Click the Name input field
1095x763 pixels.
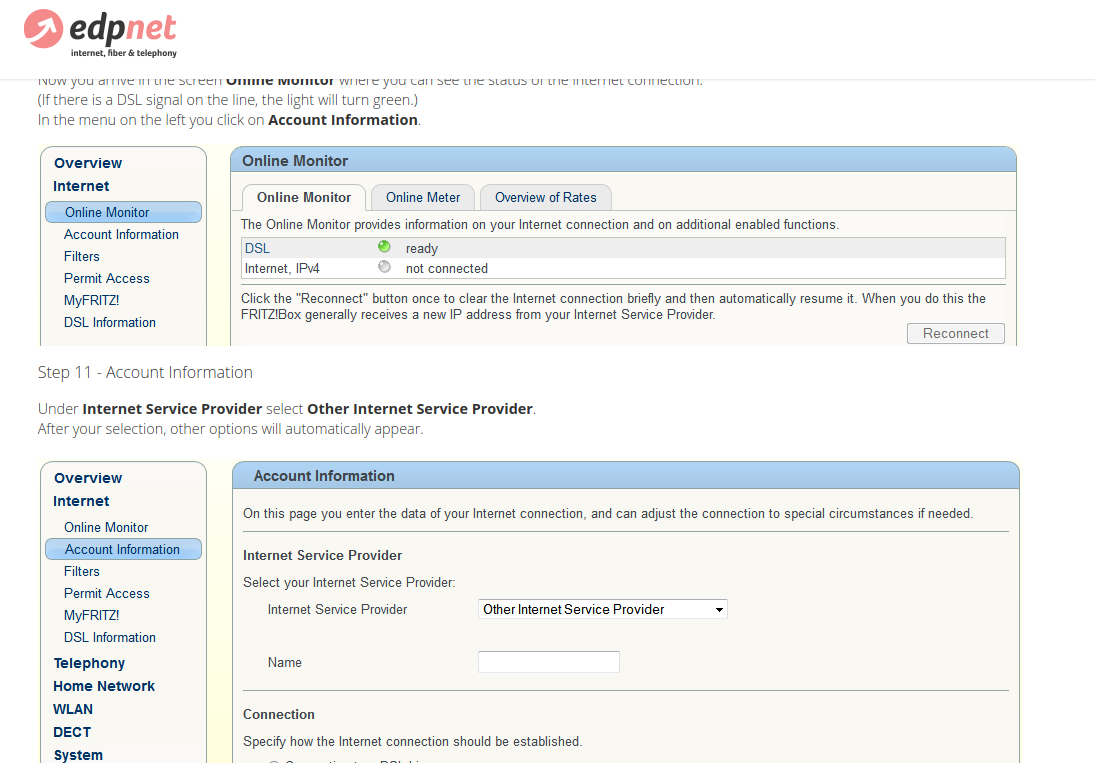pos(548,662)
